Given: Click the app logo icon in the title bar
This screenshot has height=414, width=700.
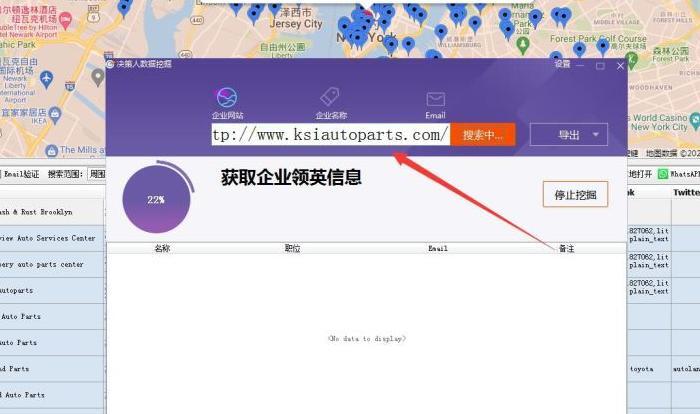Looking at the screenshot, I should coord(110,64).
